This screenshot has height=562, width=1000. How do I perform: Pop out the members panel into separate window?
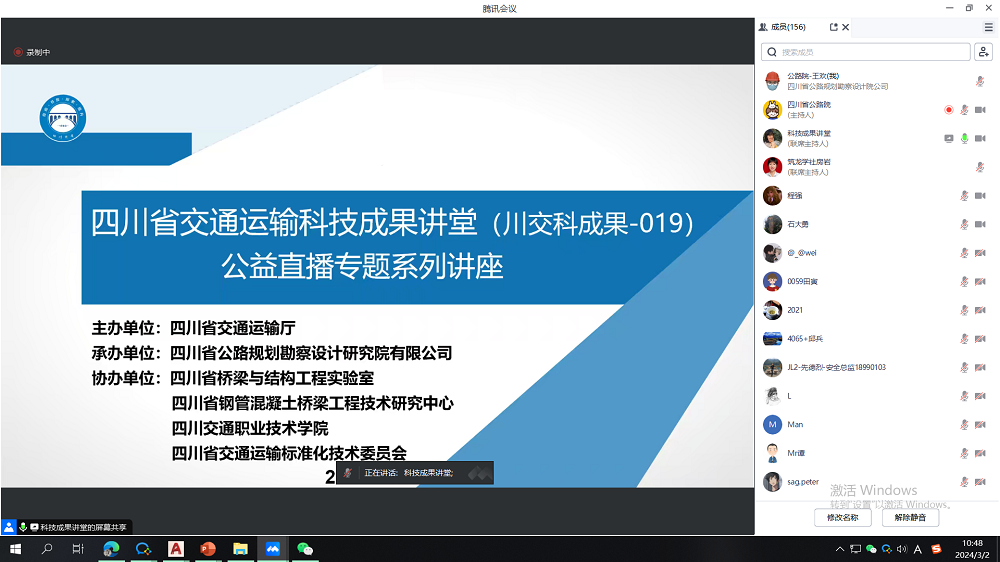click(x=833, y=27)
